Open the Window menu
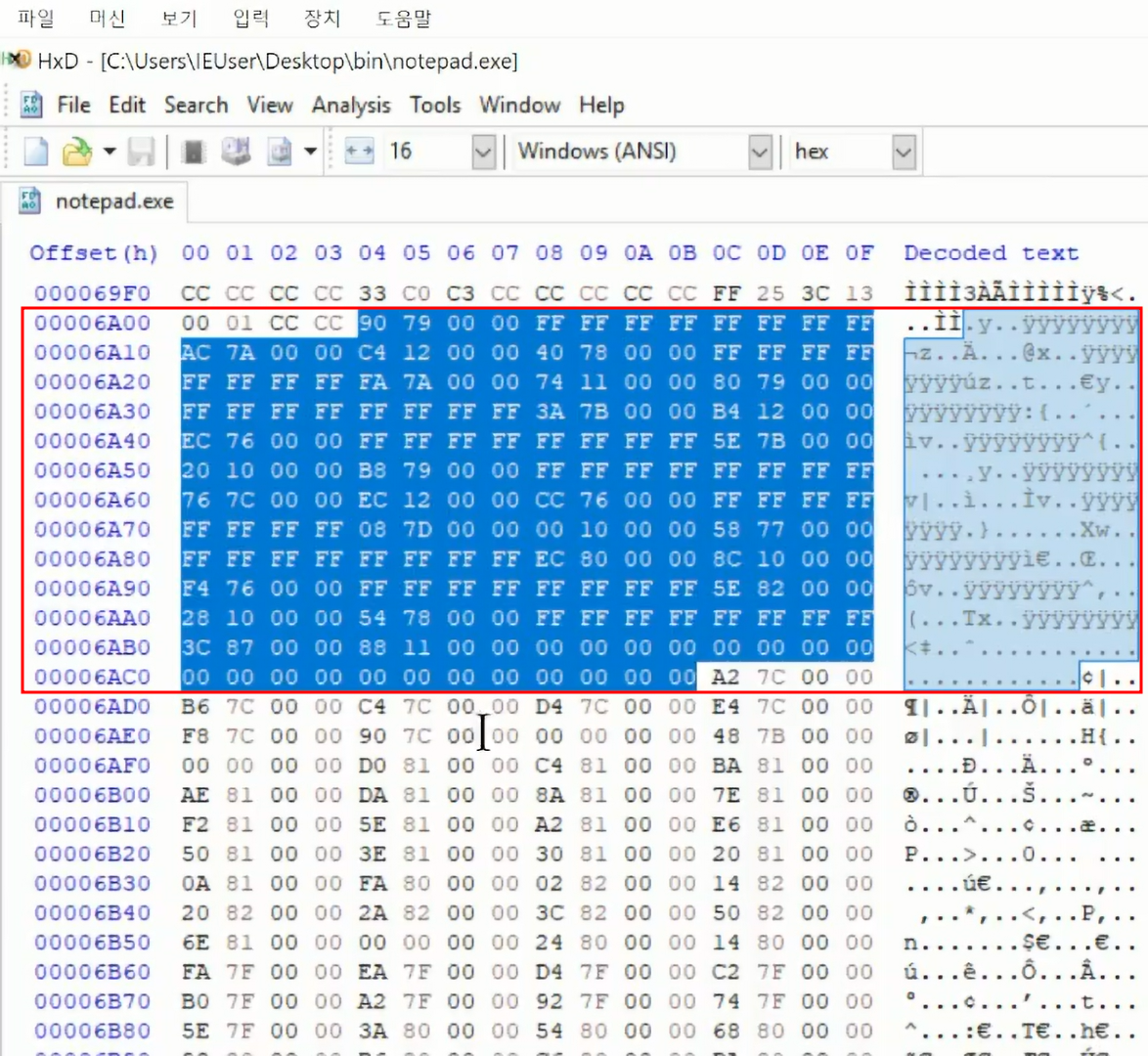Viewport: 1148px width, 1056px height. pos(520,106)
